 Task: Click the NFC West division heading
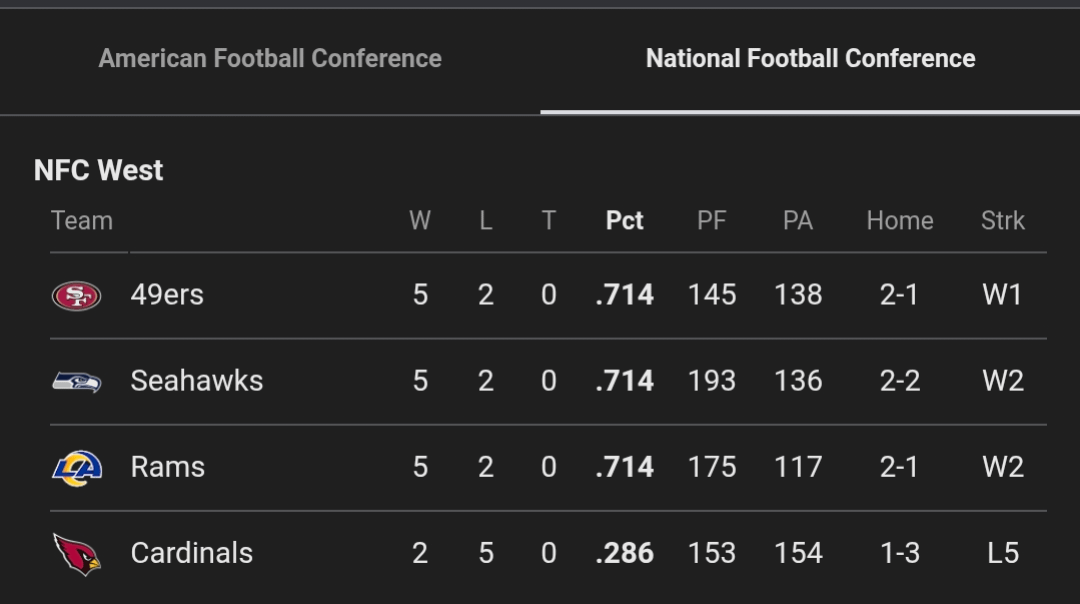point(97,170)
